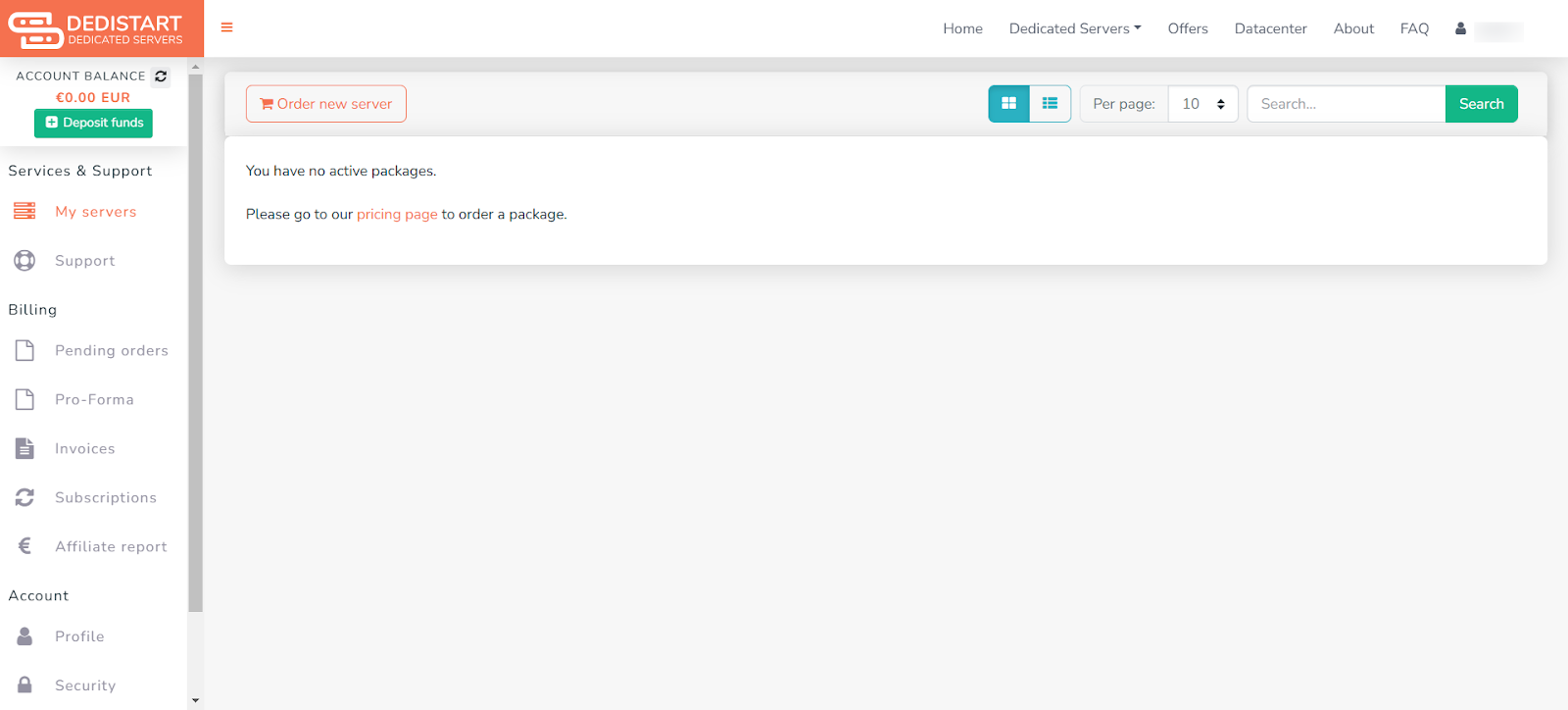This screenshot has height=710, width=1568.
Task: Click the My servers rack icon
Action: pos(24,211)
